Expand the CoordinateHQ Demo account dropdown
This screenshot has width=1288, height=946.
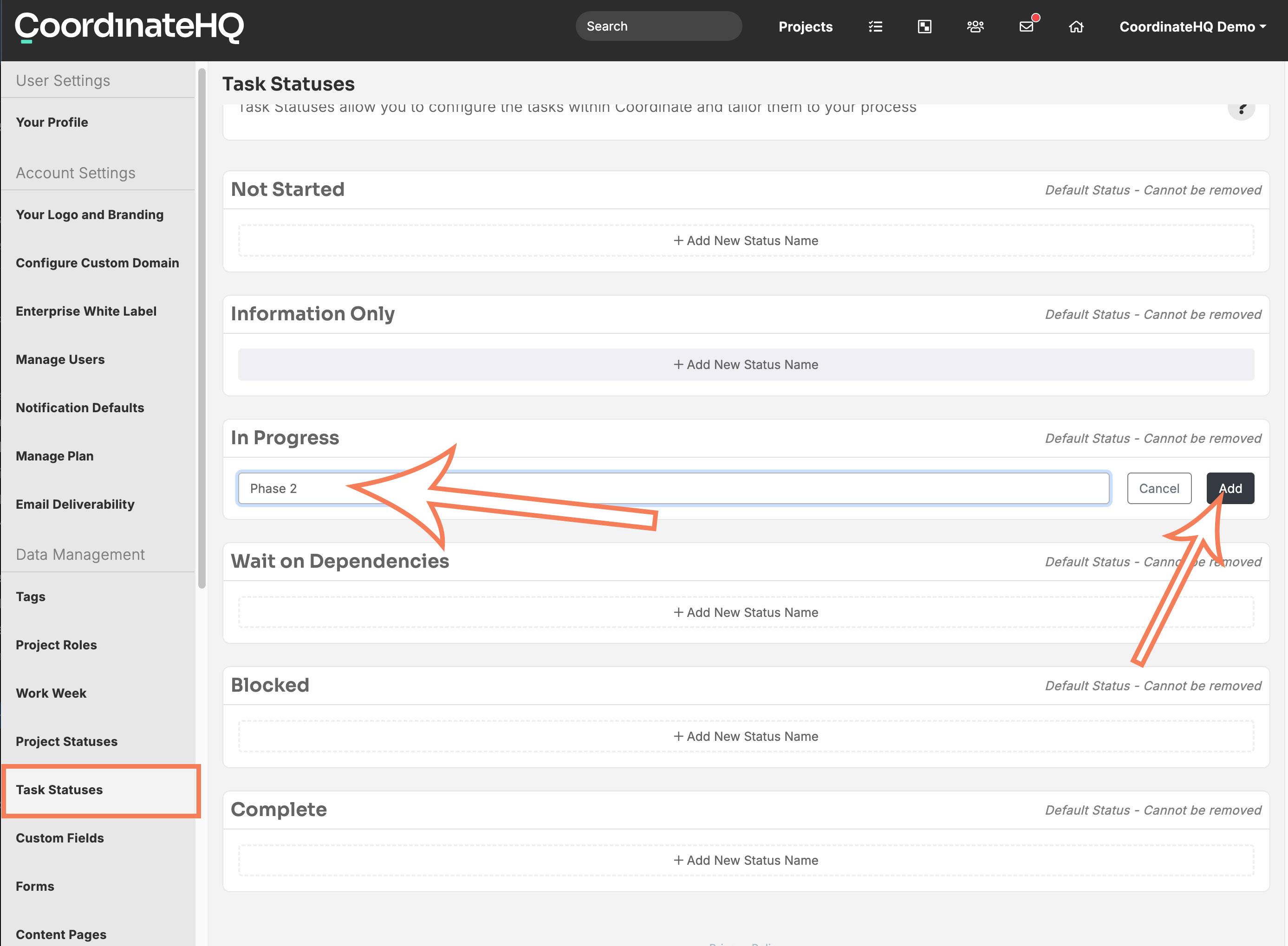1192,27
